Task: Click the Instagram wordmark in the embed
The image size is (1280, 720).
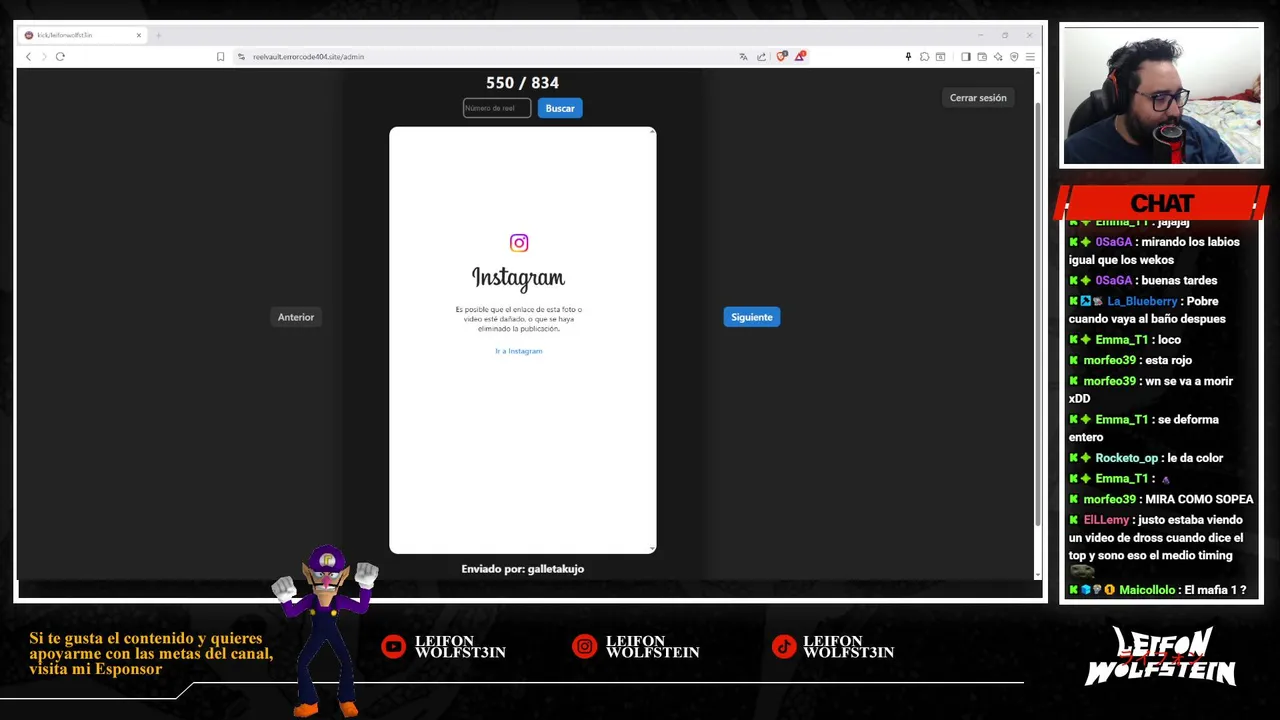Action: click(x=518, y=278)
